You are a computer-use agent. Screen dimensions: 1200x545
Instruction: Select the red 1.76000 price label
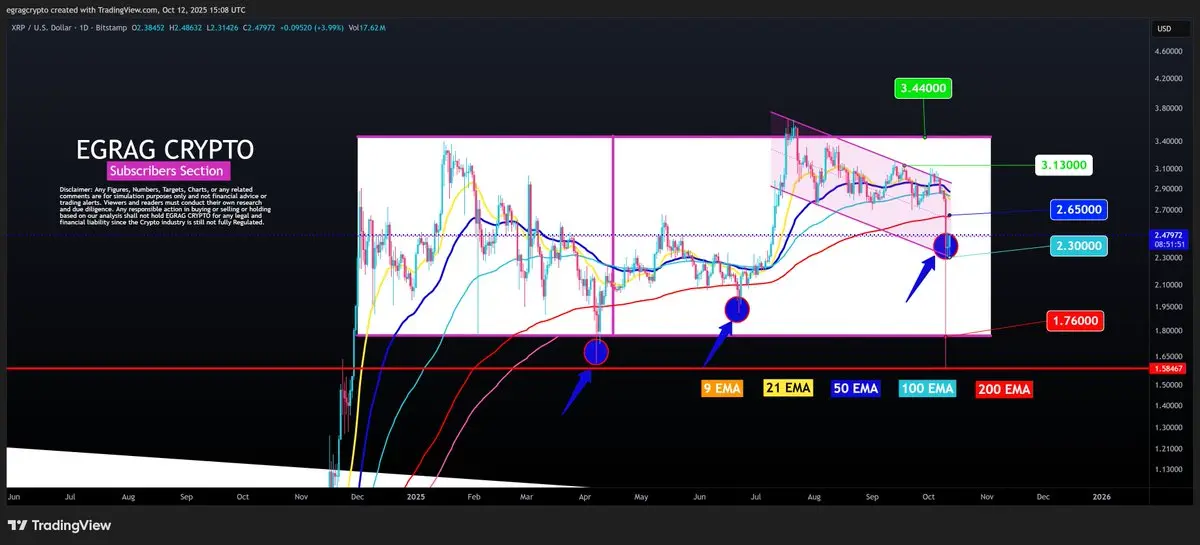coord(1075,321)
